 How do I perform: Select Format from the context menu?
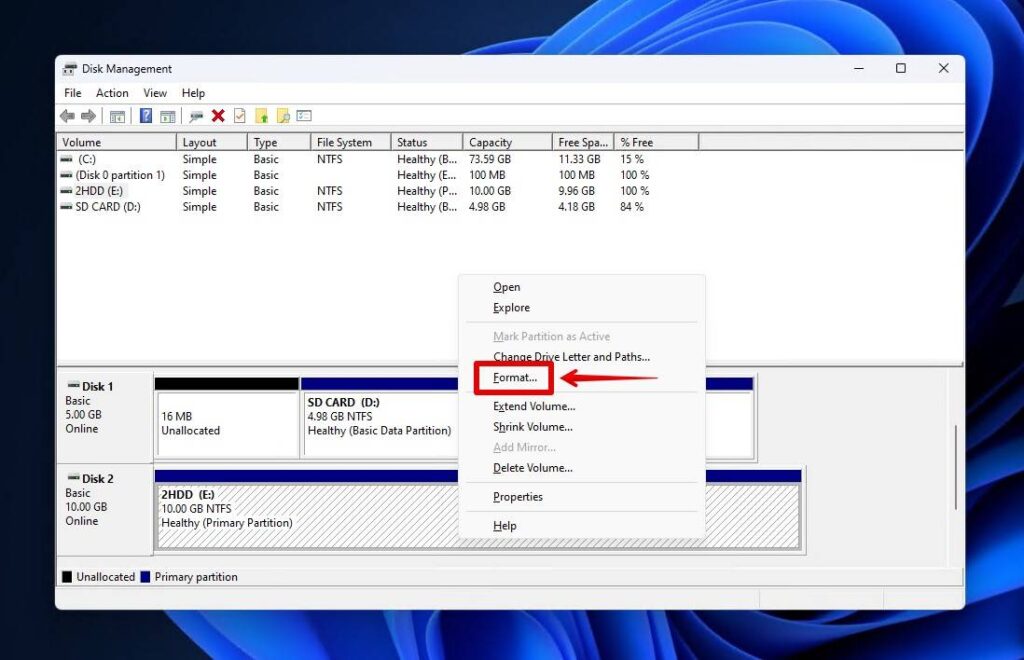point(513,378)
